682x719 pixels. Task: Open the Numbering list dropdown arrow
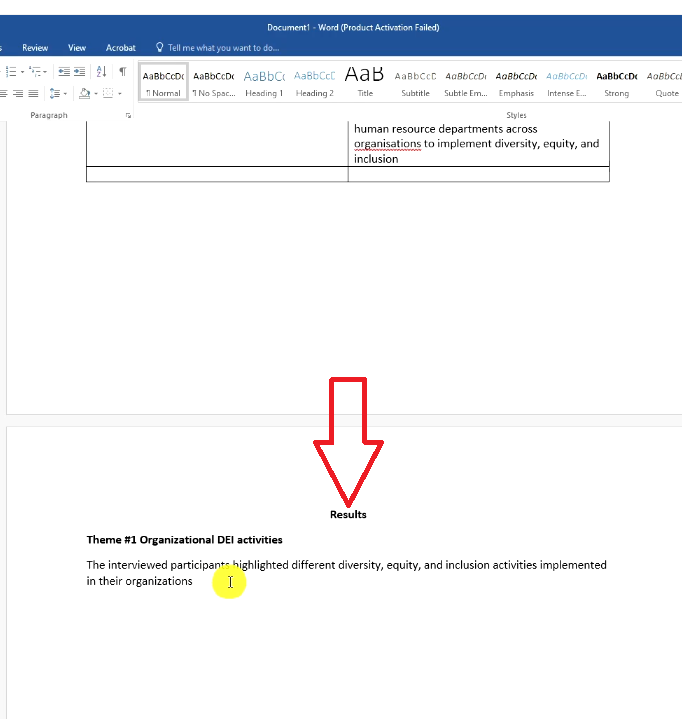pos(22,72)
